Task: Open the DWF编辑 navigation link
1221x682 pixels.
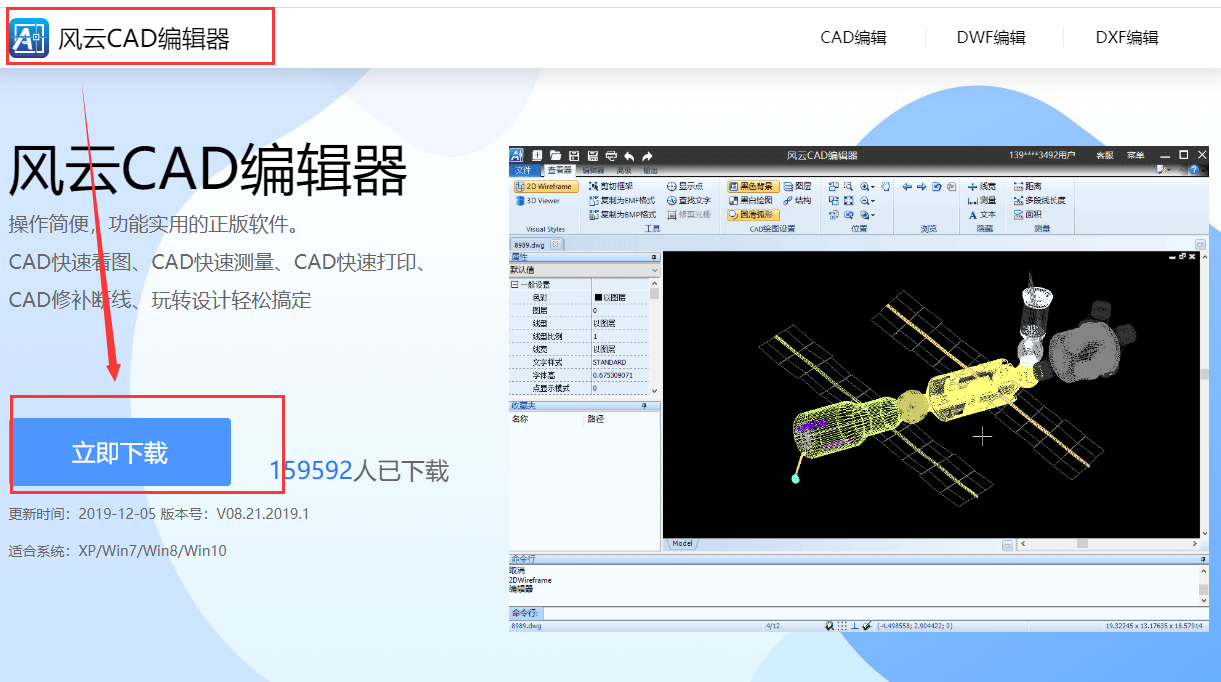Action: 990,38
